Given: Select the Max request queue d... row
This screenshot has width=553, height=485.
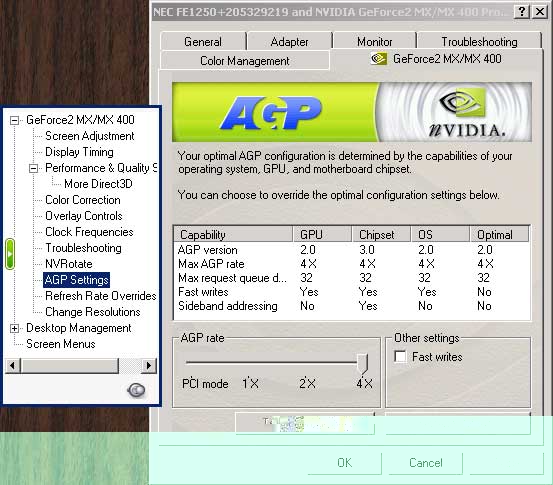Looking at the screenshot, I should tap(352, 278).
